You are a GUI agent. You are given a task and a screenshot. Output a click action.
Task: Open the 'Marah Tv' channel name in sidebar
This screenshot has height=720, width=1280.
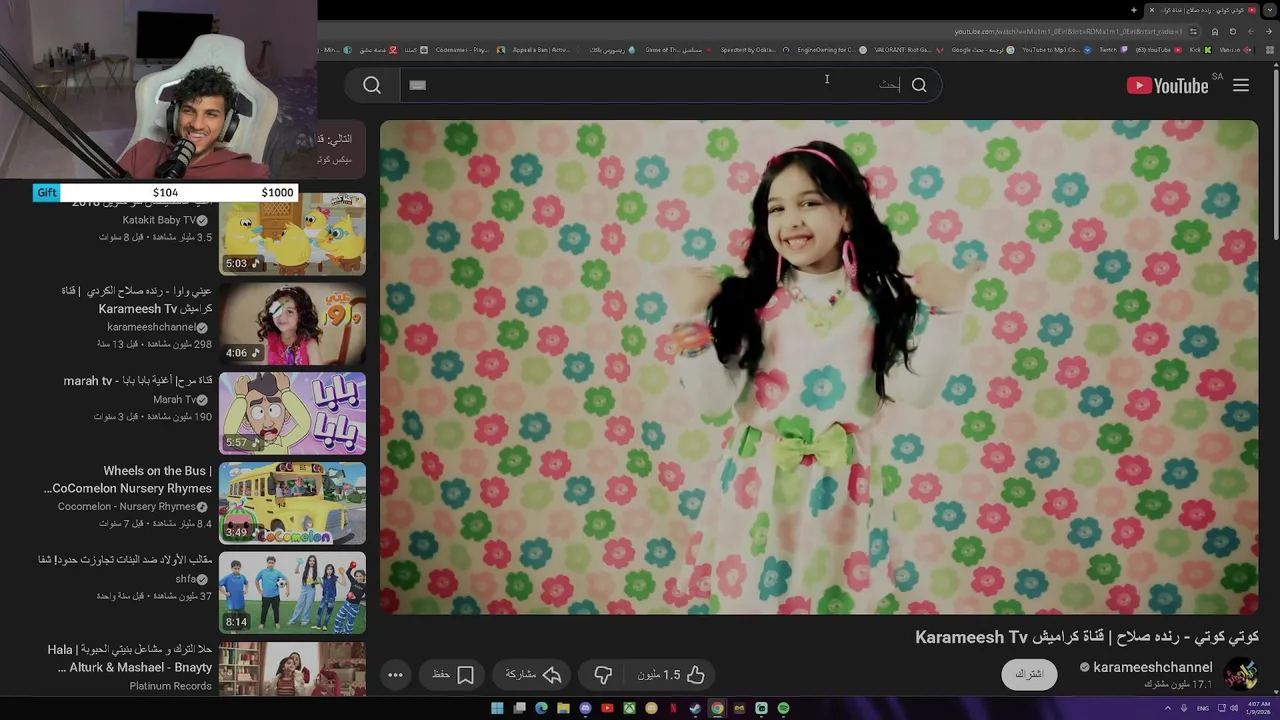point(174,399)
